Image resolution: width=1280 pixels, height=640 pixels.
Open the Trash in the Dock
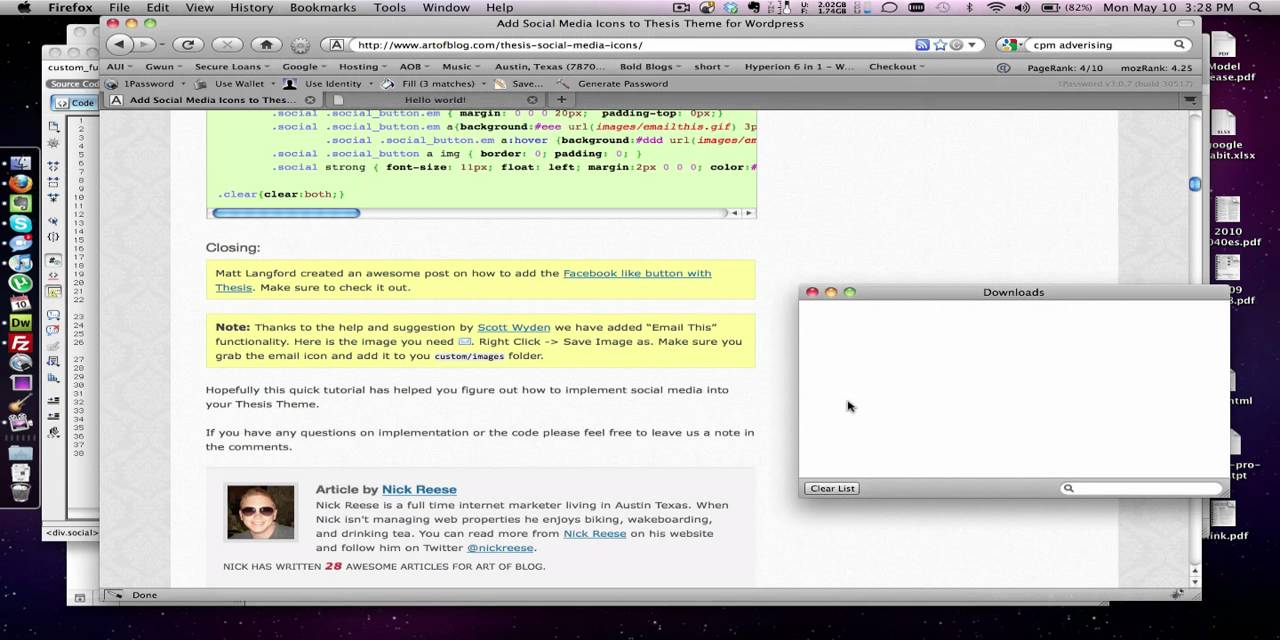(20, 491)
